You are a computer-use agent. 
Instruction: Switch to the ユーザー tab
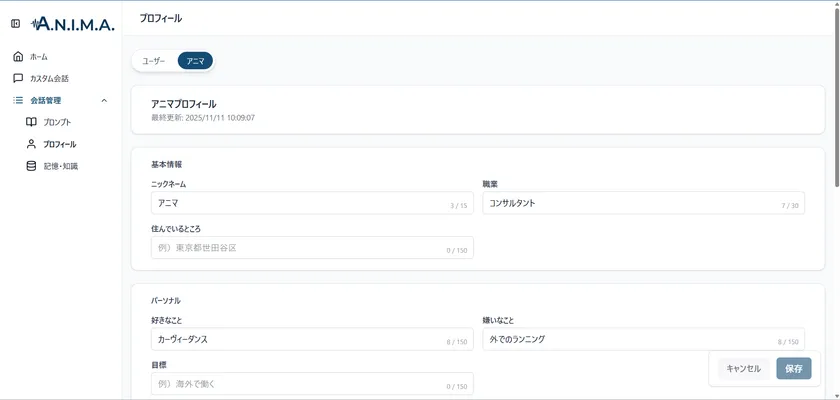(x=154, y=61)
